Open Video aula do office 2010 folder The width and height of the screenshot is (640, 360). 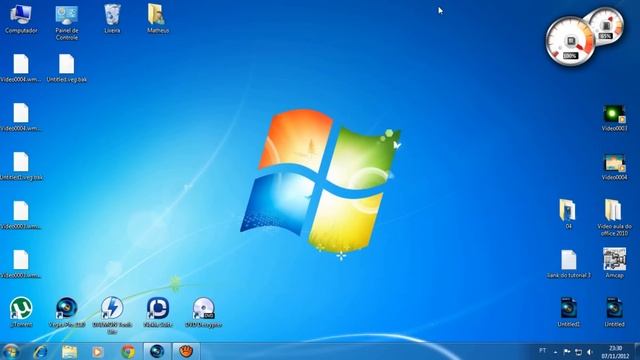pyautogui.click(x=614, y=218)
